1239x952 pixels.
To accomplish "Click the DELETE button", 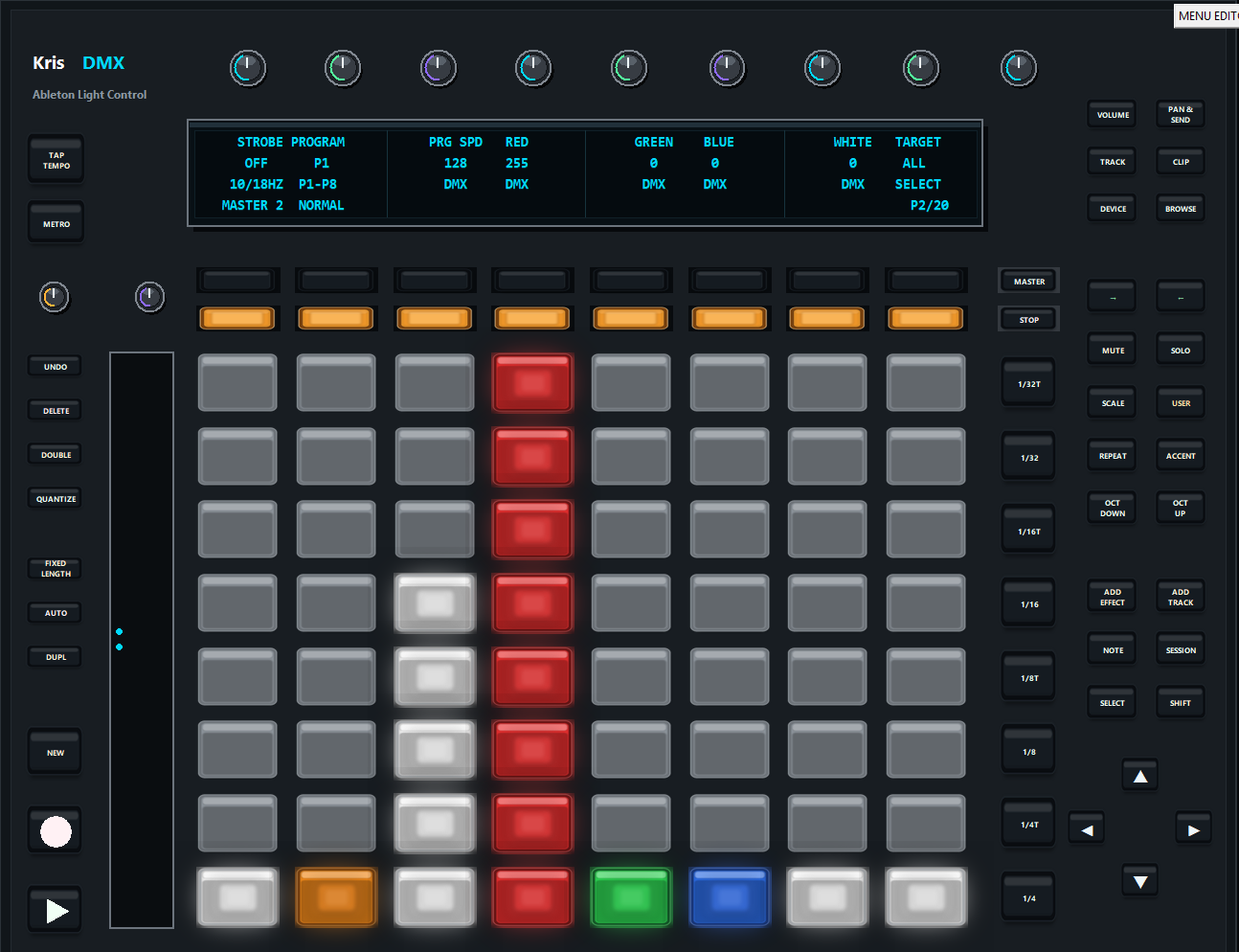I will (x=56, y=411).
